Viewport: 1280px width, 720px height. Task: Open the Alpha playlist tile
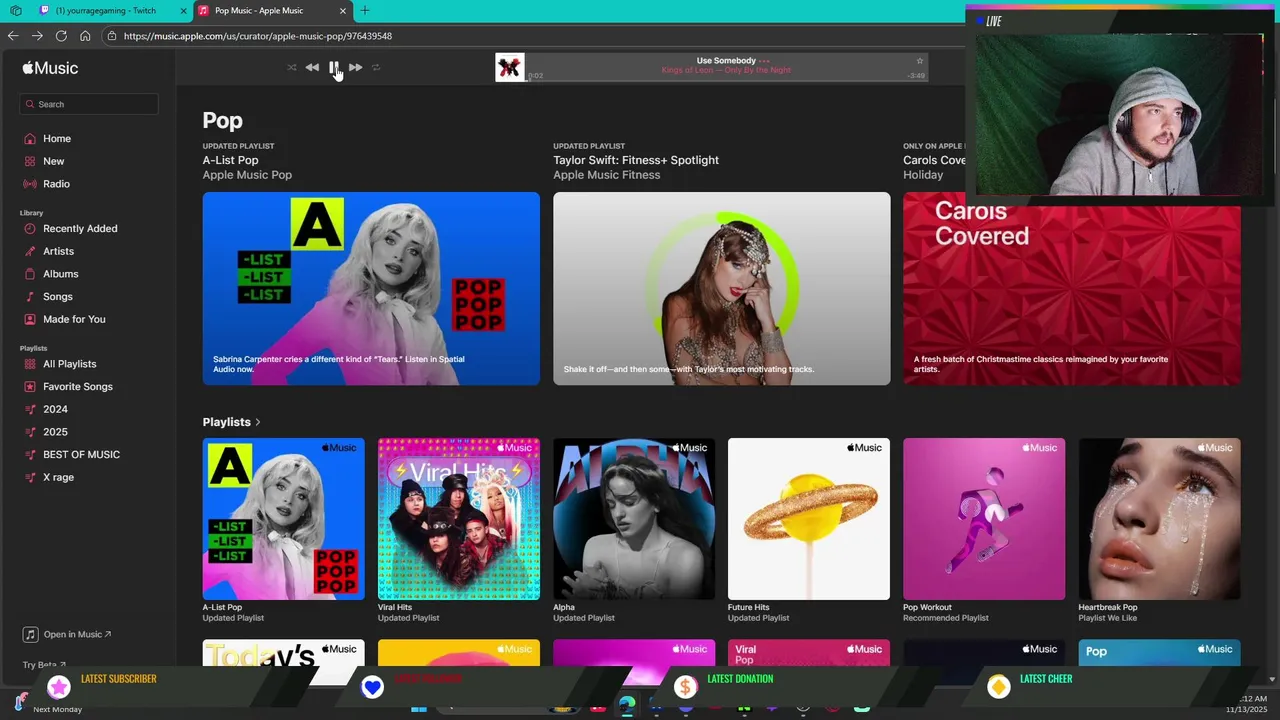(634, 519)
